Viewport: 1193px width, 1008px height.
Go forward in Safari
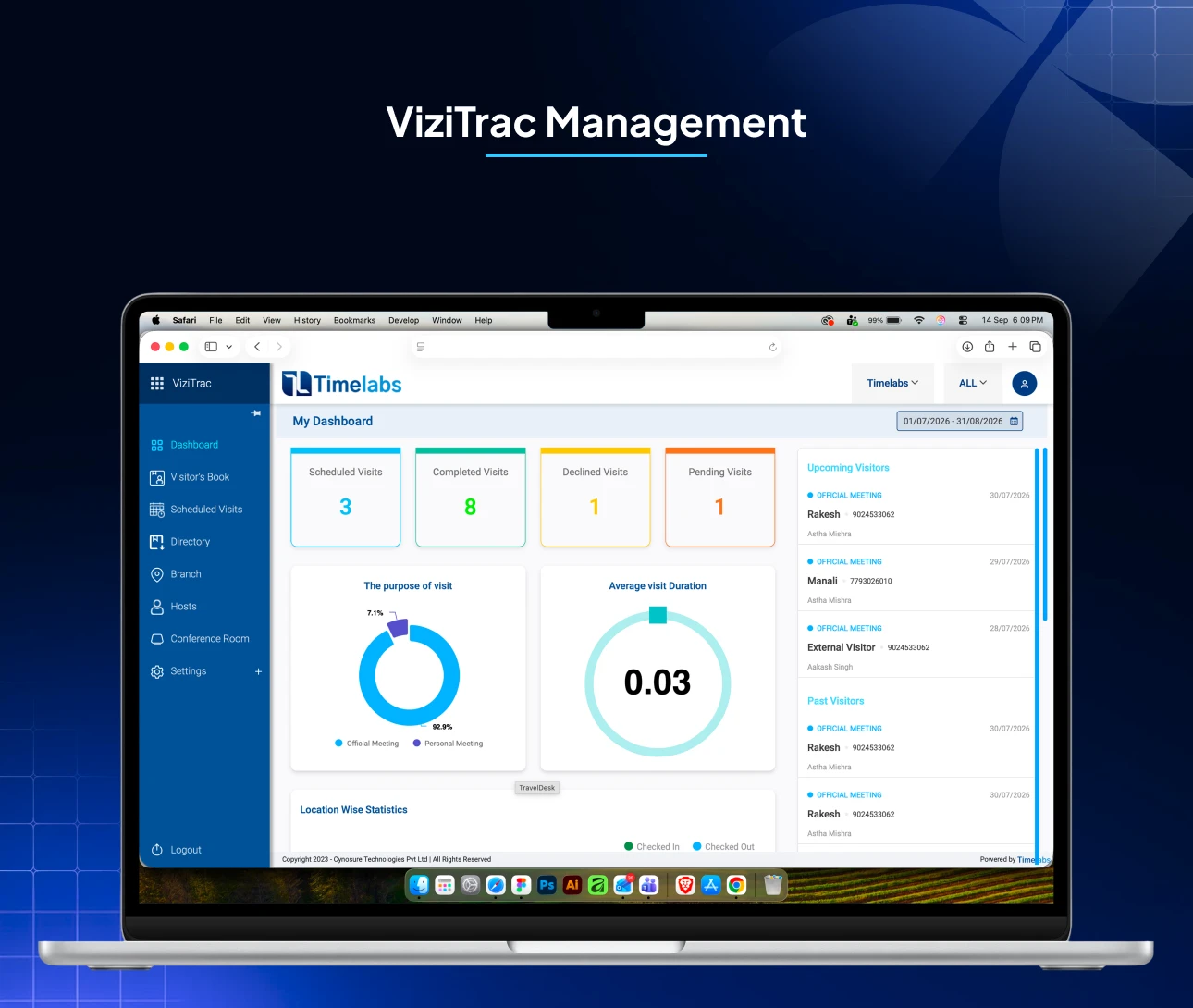click(x=279, y=347)
